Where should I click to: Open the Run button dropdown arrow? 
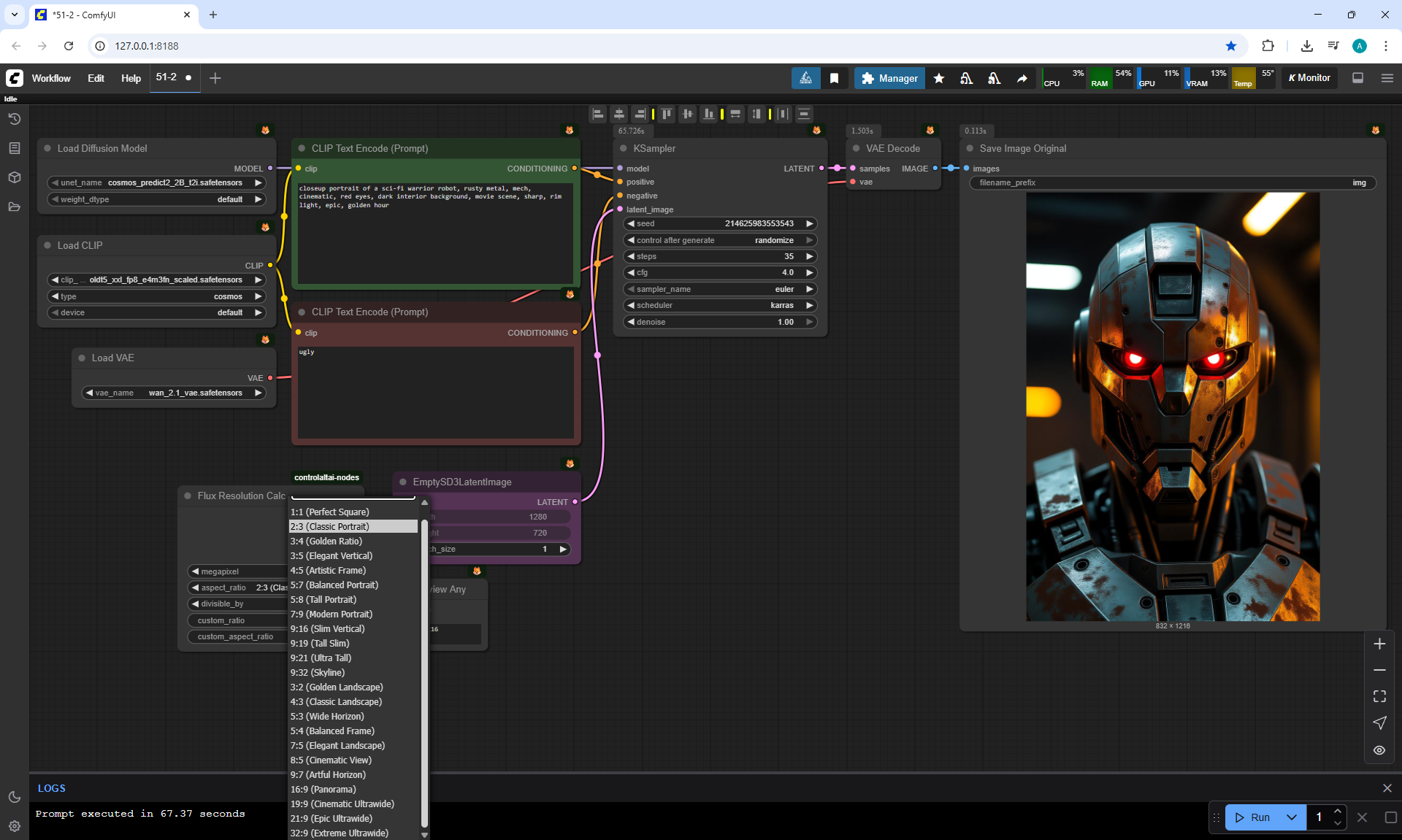point(1291,817)
